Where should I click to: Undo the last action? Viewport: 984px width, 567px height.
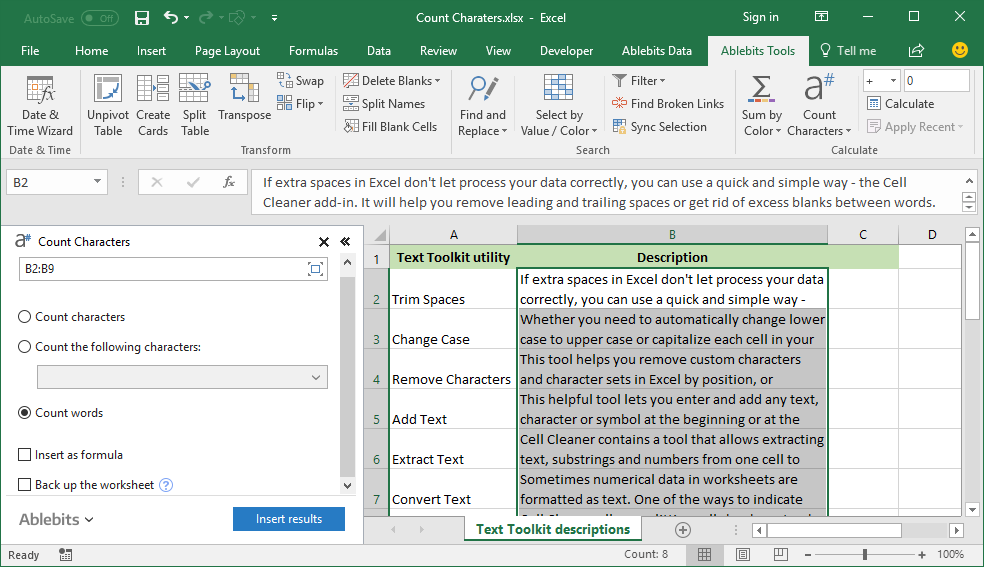[x=171, y=18]
